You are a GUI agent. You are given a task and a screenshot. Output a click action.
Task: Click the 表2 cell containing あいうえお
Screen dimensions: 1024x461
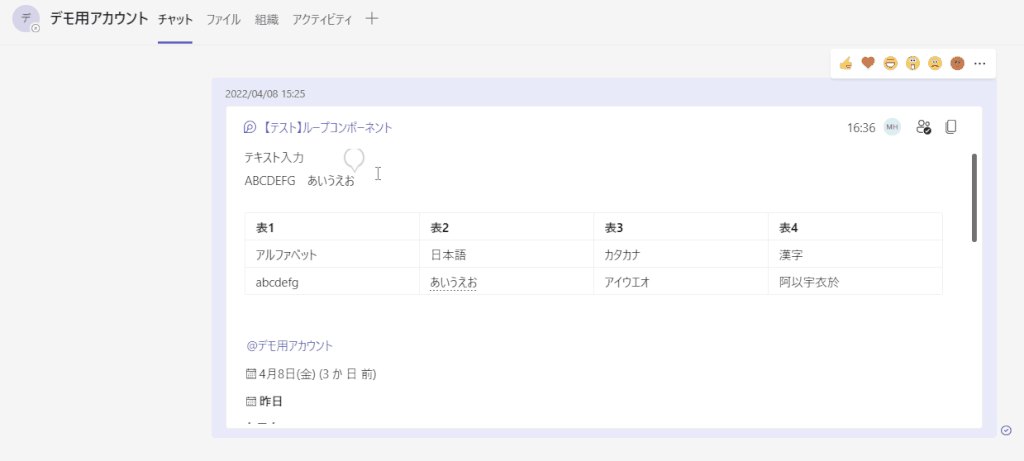[x=453, y=283]
